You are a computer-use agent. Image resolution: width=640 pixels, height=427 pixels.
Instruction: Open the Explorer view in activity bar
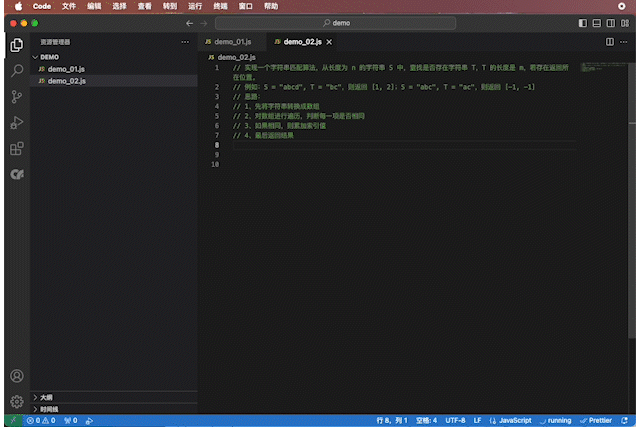pos(17,45)
